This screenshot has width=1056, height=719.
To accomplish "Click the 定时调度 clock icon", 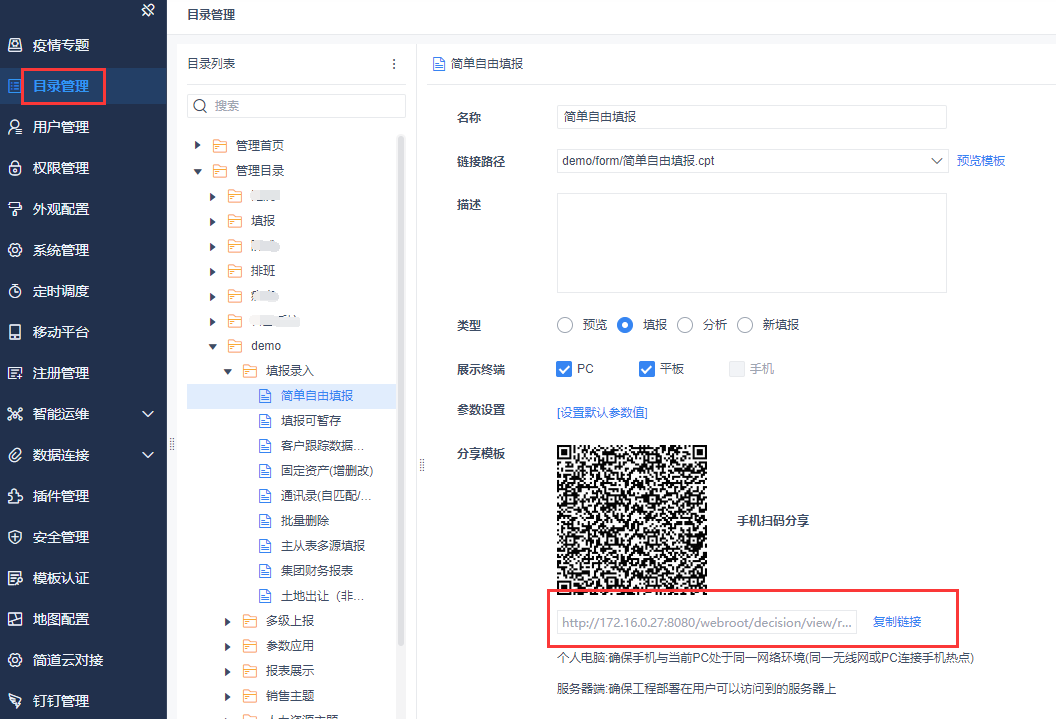I will point(15,291).
